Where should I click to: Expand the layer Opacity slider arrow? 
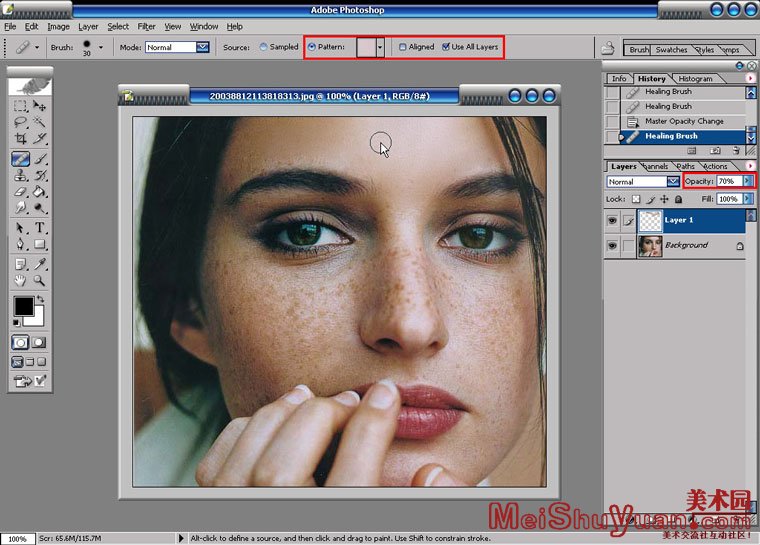(748, 181)
